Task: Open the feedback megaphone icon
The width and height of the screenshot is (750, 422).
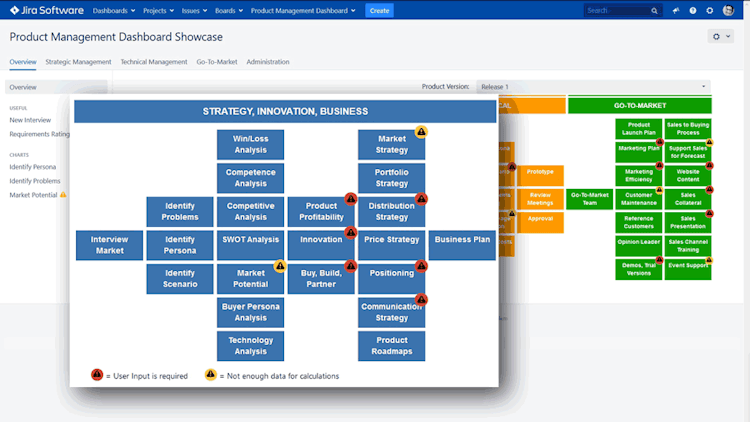Action: (x=676, y=11)
